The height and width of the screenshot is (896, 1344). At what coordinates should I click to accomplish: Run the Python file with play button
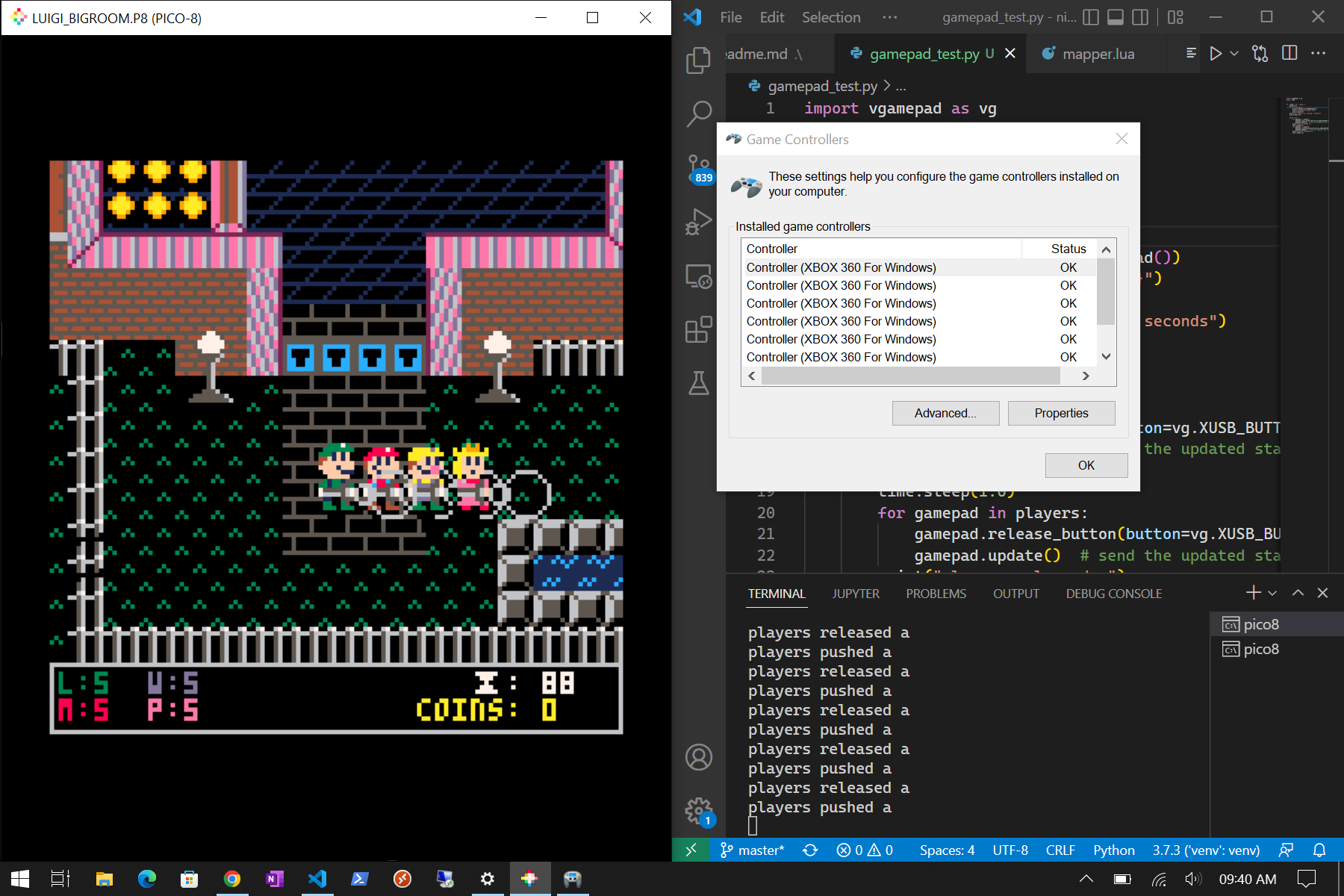(1216, 54)
